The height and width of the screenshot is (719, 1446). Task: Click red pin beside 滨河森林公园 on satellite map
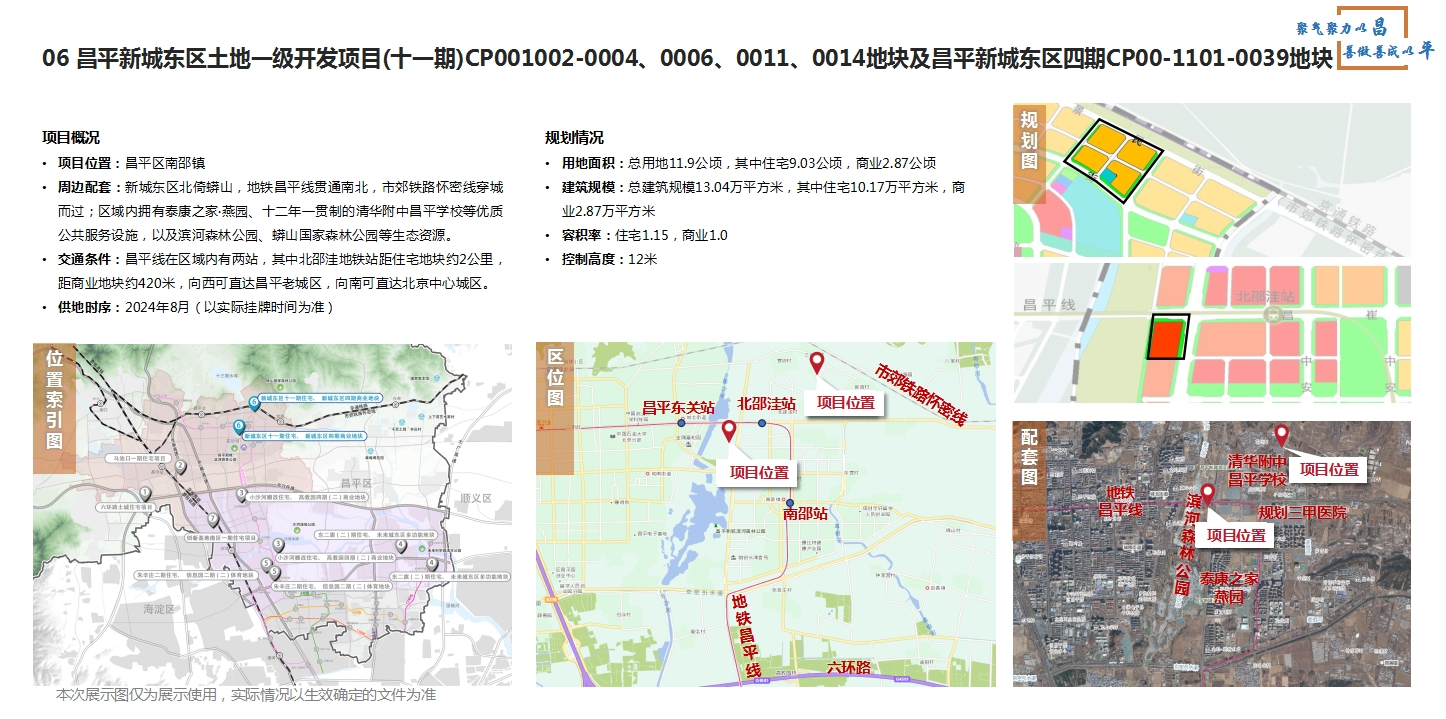coord(1207,493)
